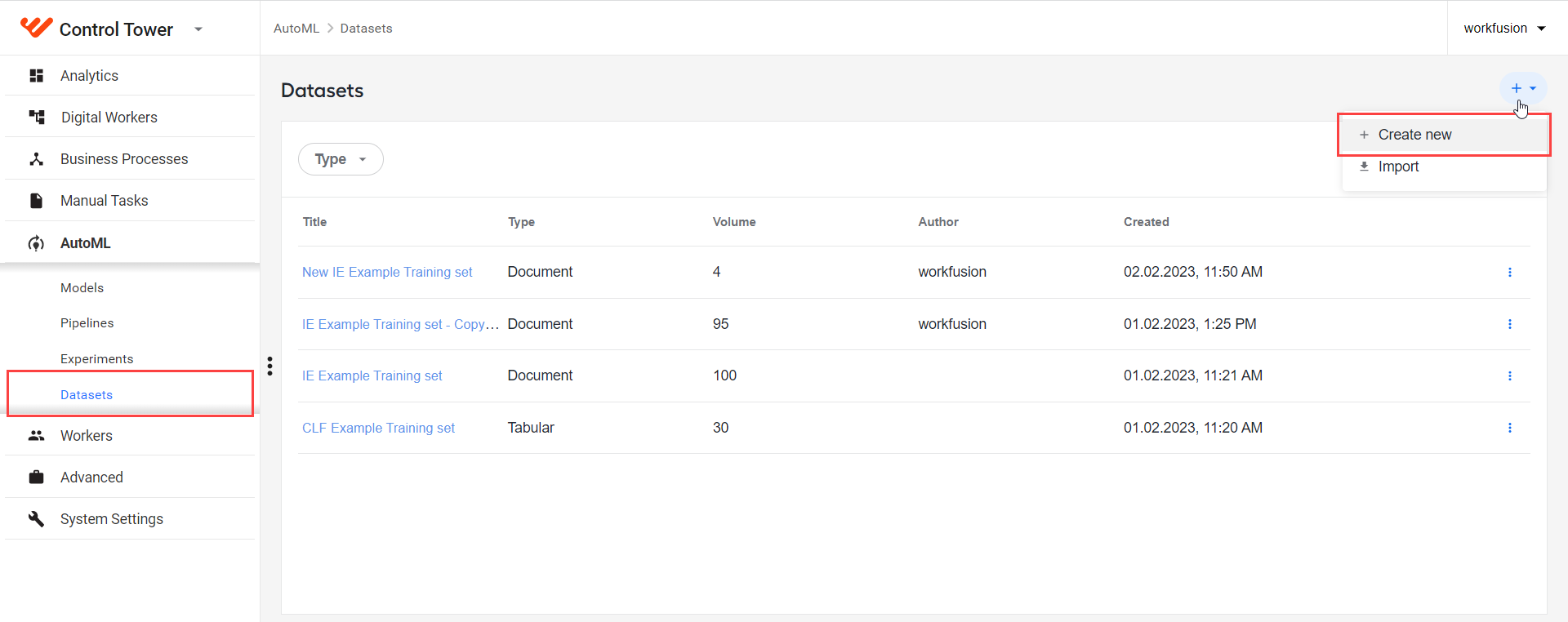Click the Datasets page heading
This screenshot has width=1568, height=622.
click(322, 91)
